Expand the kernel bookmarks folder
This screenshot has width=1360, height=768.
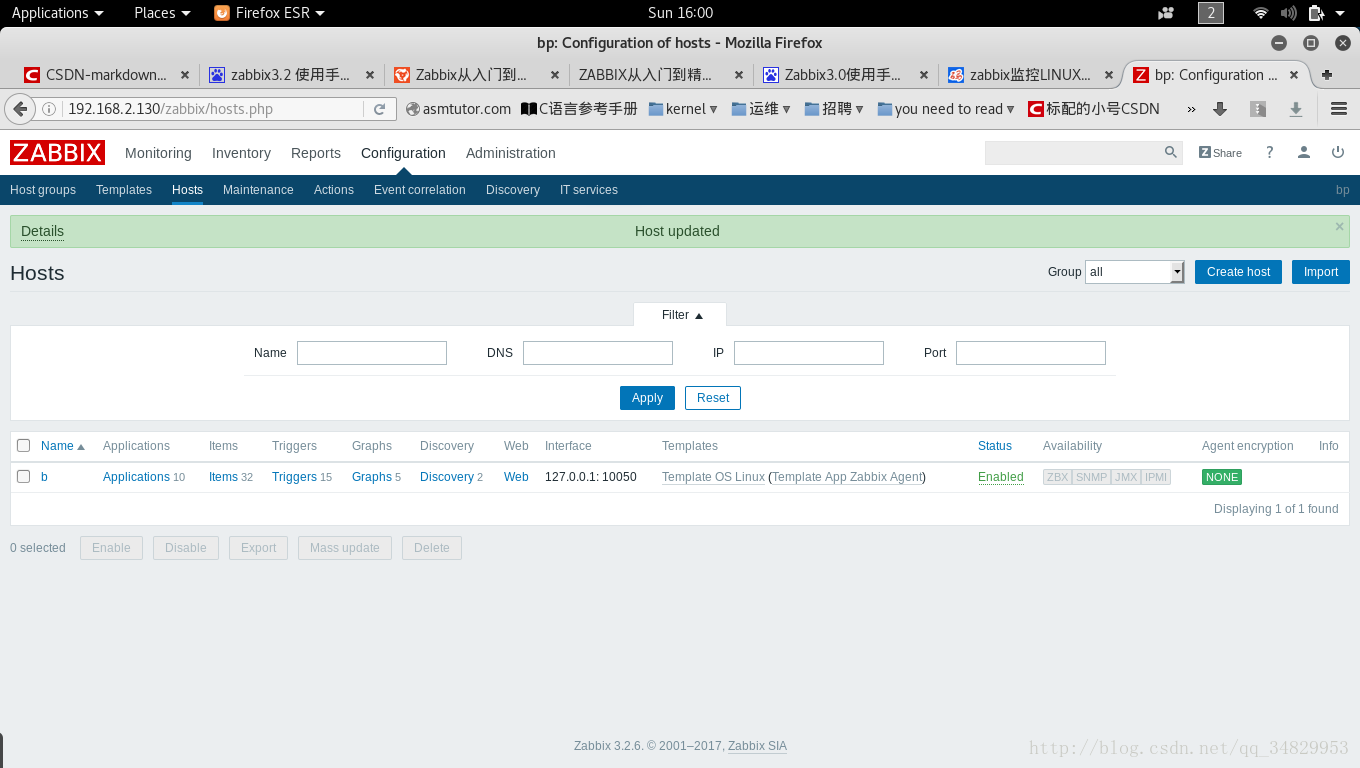684,109
